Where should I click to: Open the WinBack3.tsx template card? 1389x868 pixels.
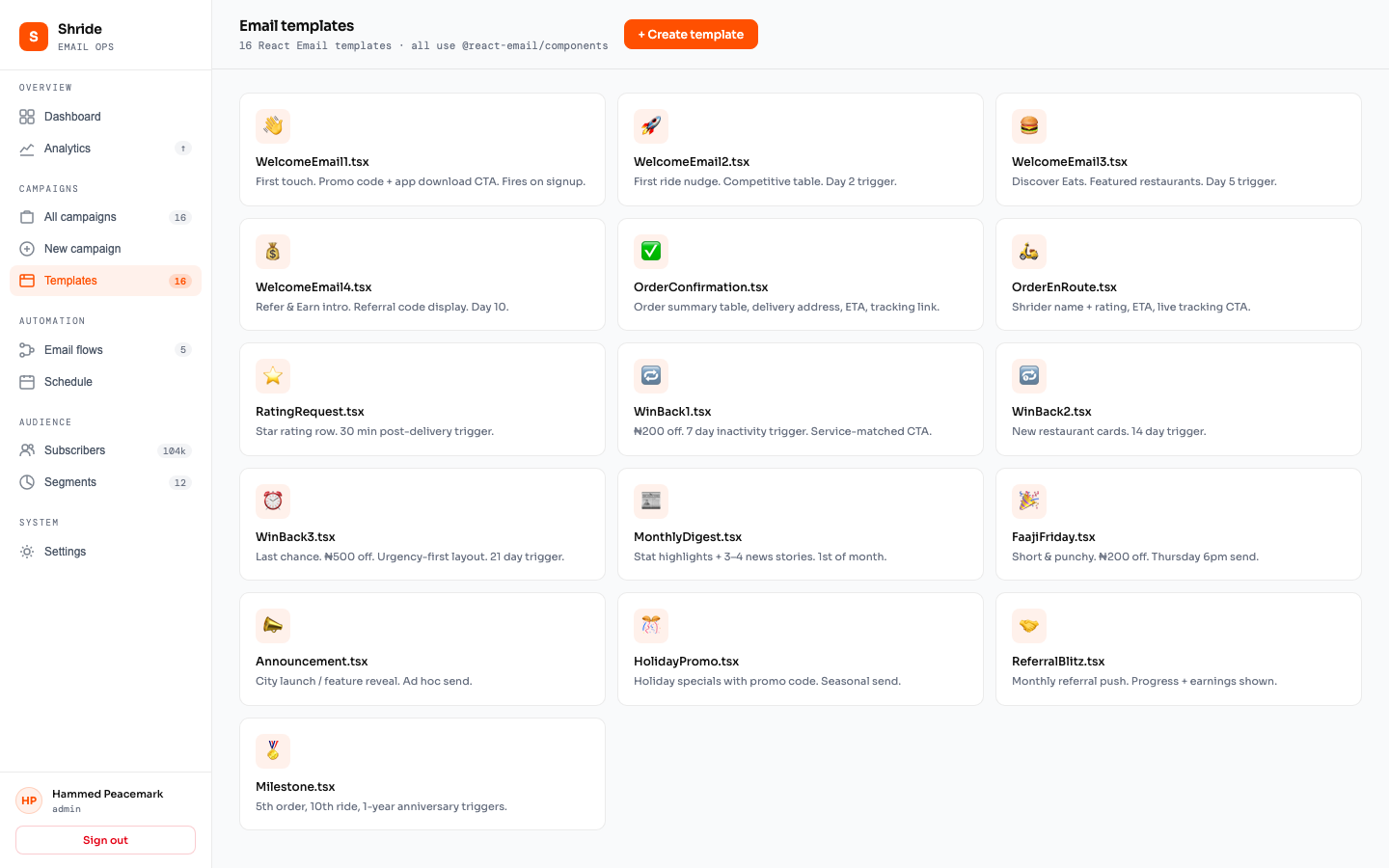point(422,524)
